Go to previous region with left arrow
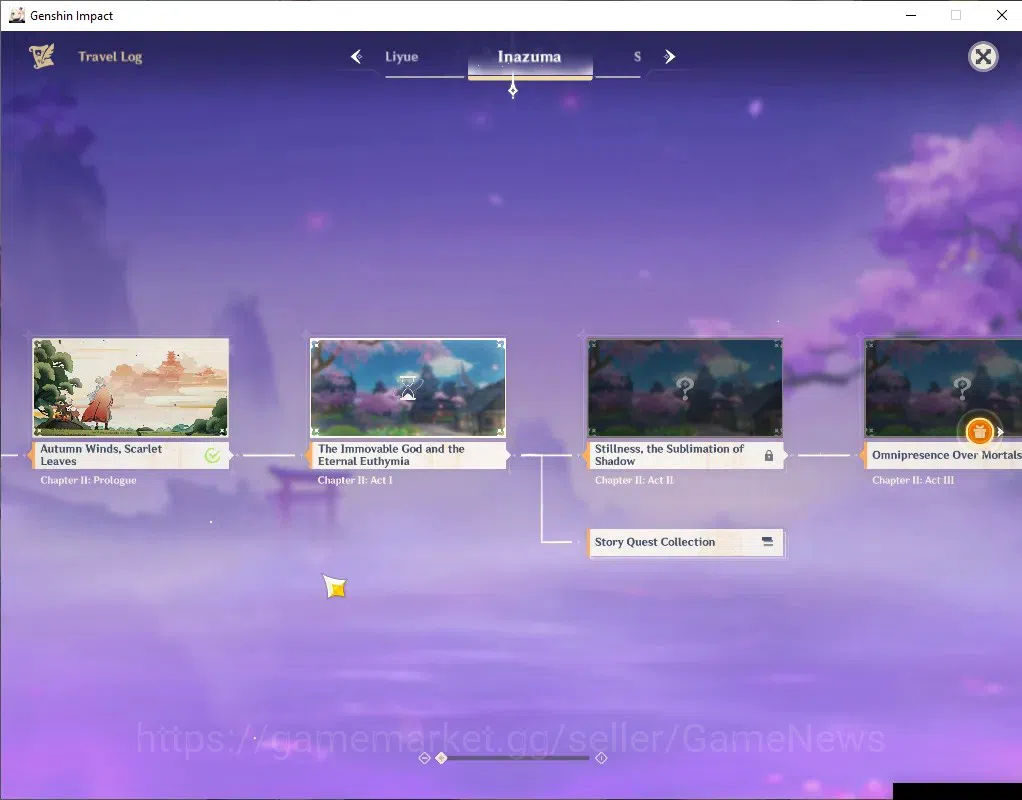This screenshot has height=800, width=1022. 357,57
